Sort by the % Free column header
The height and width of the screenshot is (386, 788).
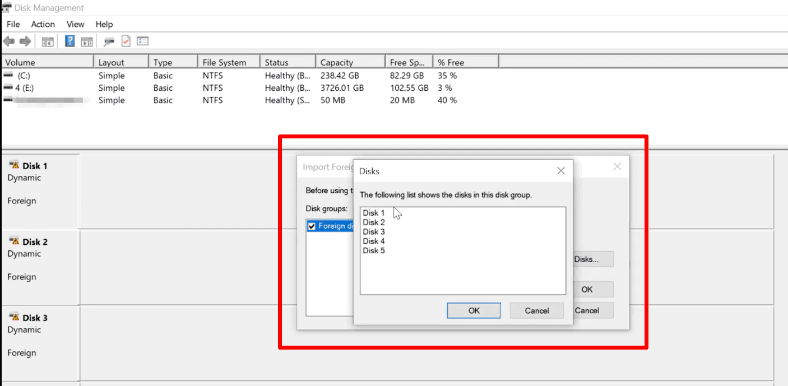pos(465,62)
